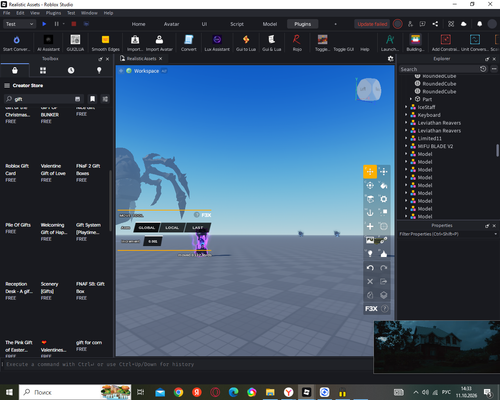
Task: Select the F3X Material gear tool
Action: point(384,199)
